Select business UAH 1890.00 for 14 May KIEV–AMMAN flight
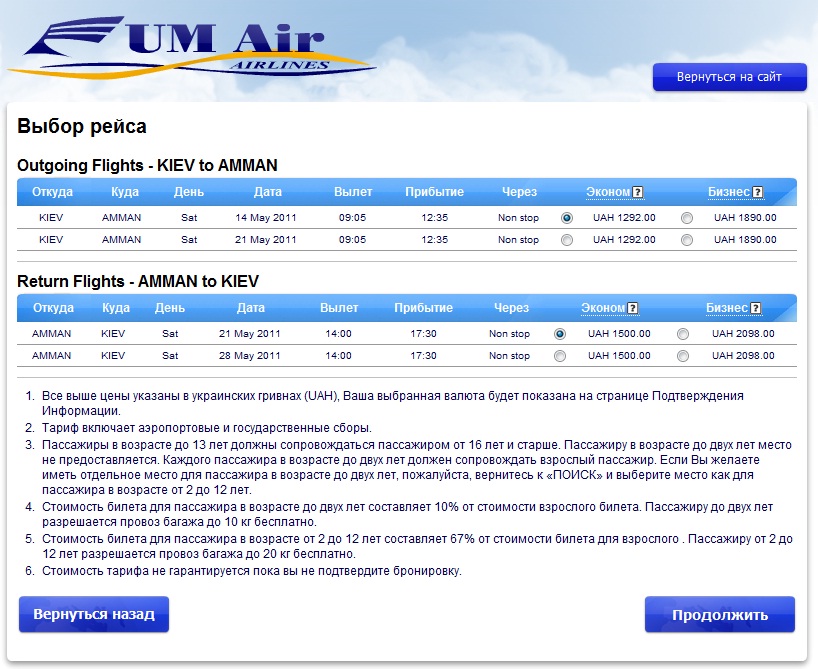Screen dimensions: 818x669 pos(686,217)
